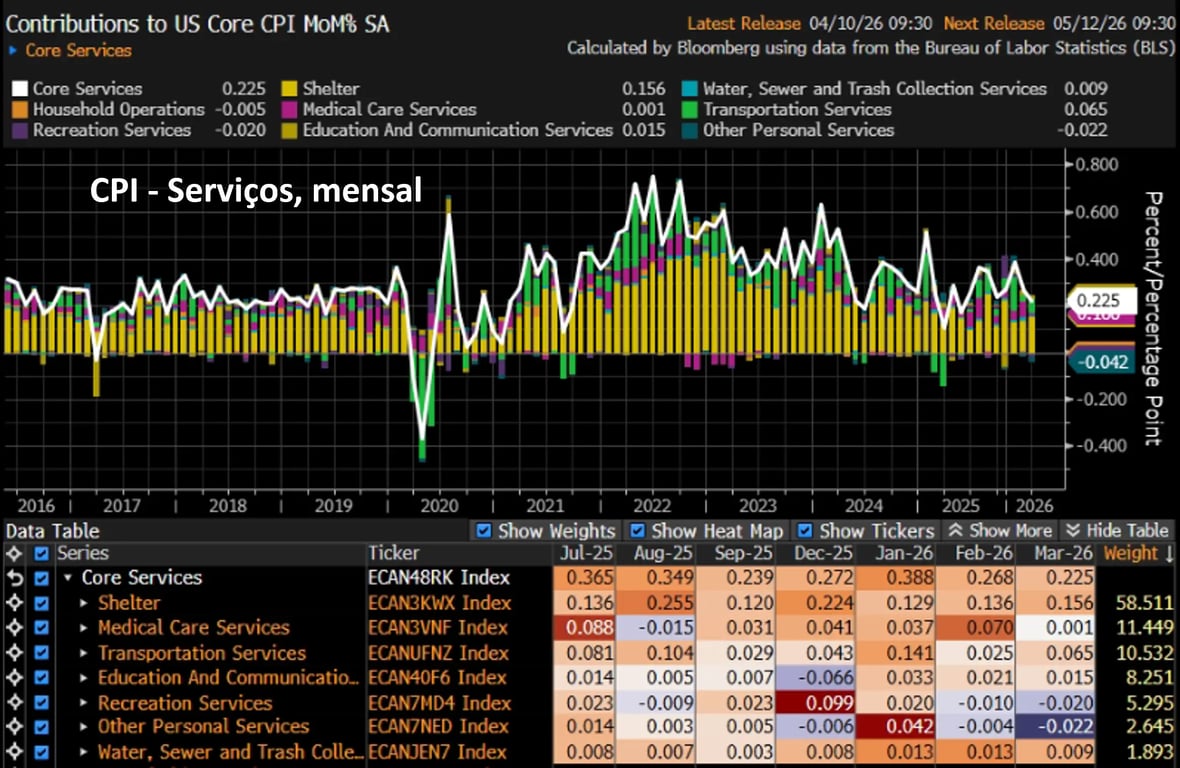Toggle the Show Tickers checkbox
Viewport: 1180px width, 768px height.
804,531
